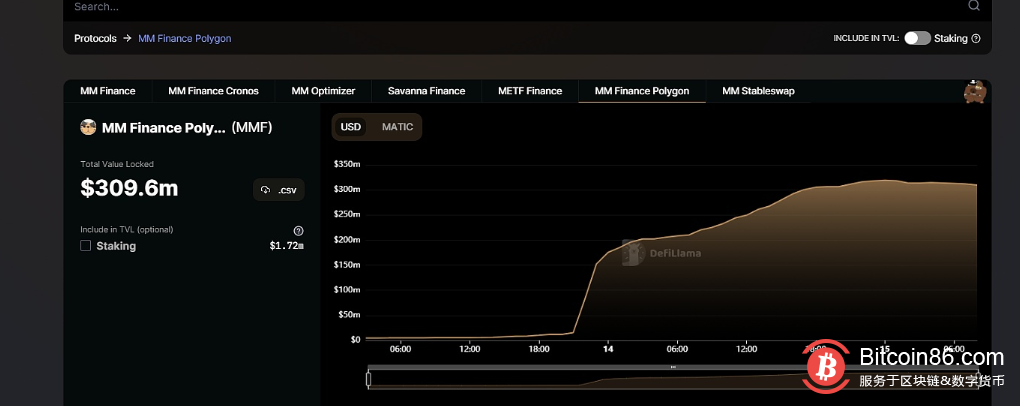Screen dimensions: 1020x406
Task: Switch to the MM Stableswap tab
Action: pyautogui.click(x=758, y=91)
